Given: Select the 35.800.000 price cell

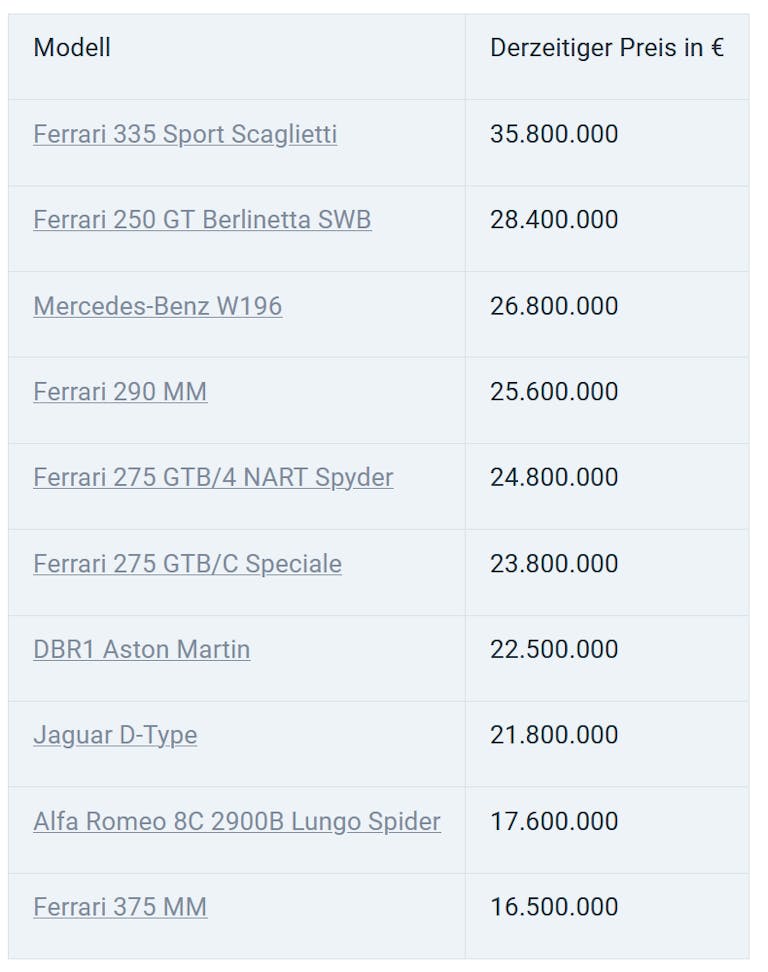Looking at the screenshot, I should tap(554, 134).
